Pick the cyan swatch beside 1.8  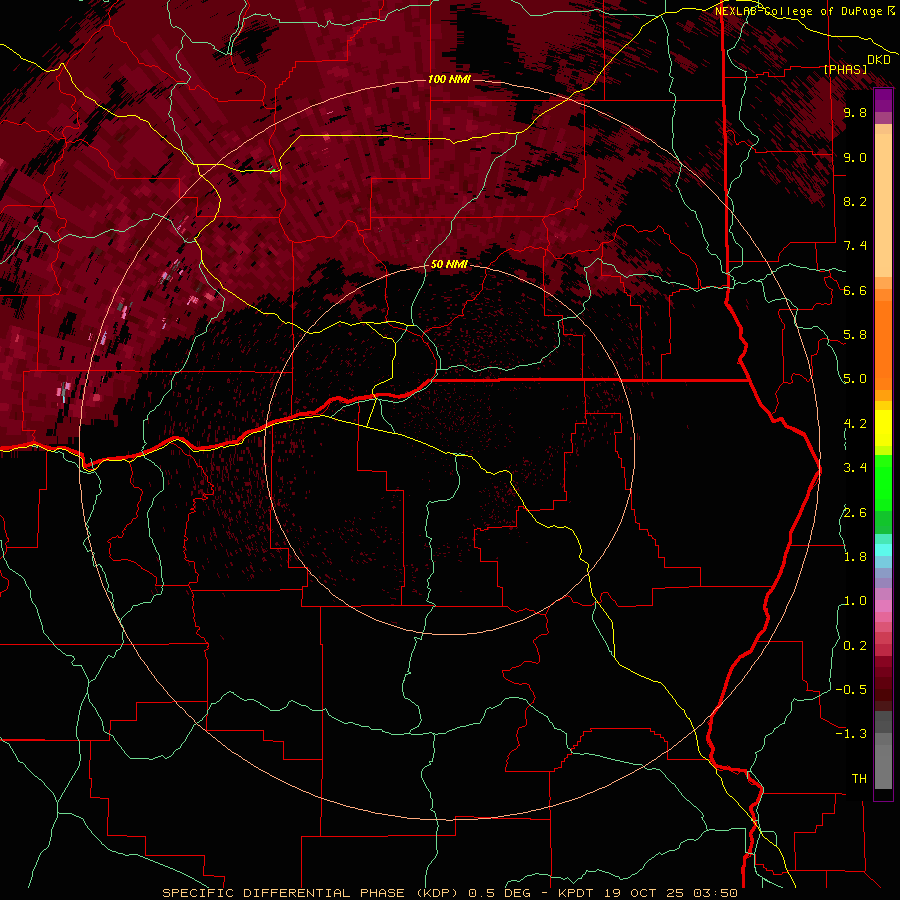click(x=883, y=550)
